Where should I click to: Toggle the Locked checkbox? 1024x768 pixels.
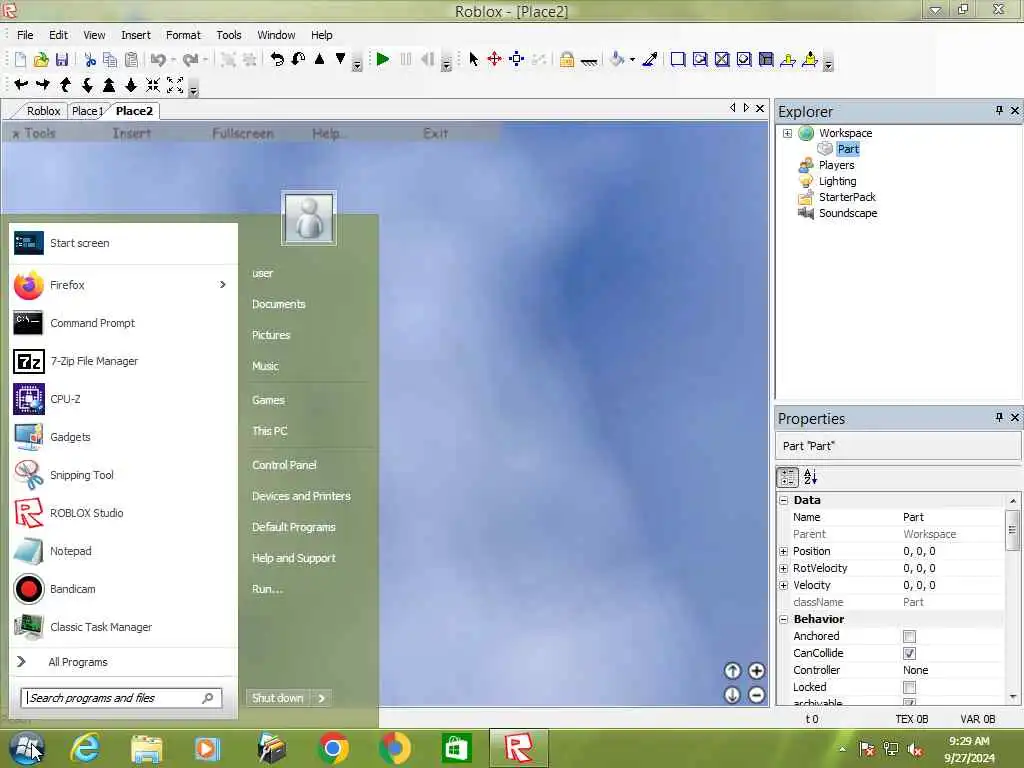coord(909,687)
